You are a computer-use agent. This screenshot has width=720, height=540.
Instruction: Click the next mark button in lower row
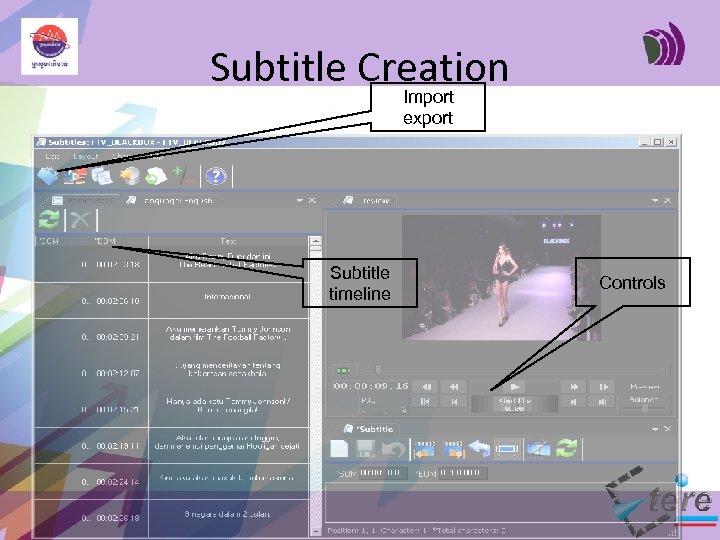tap(574, 402)
